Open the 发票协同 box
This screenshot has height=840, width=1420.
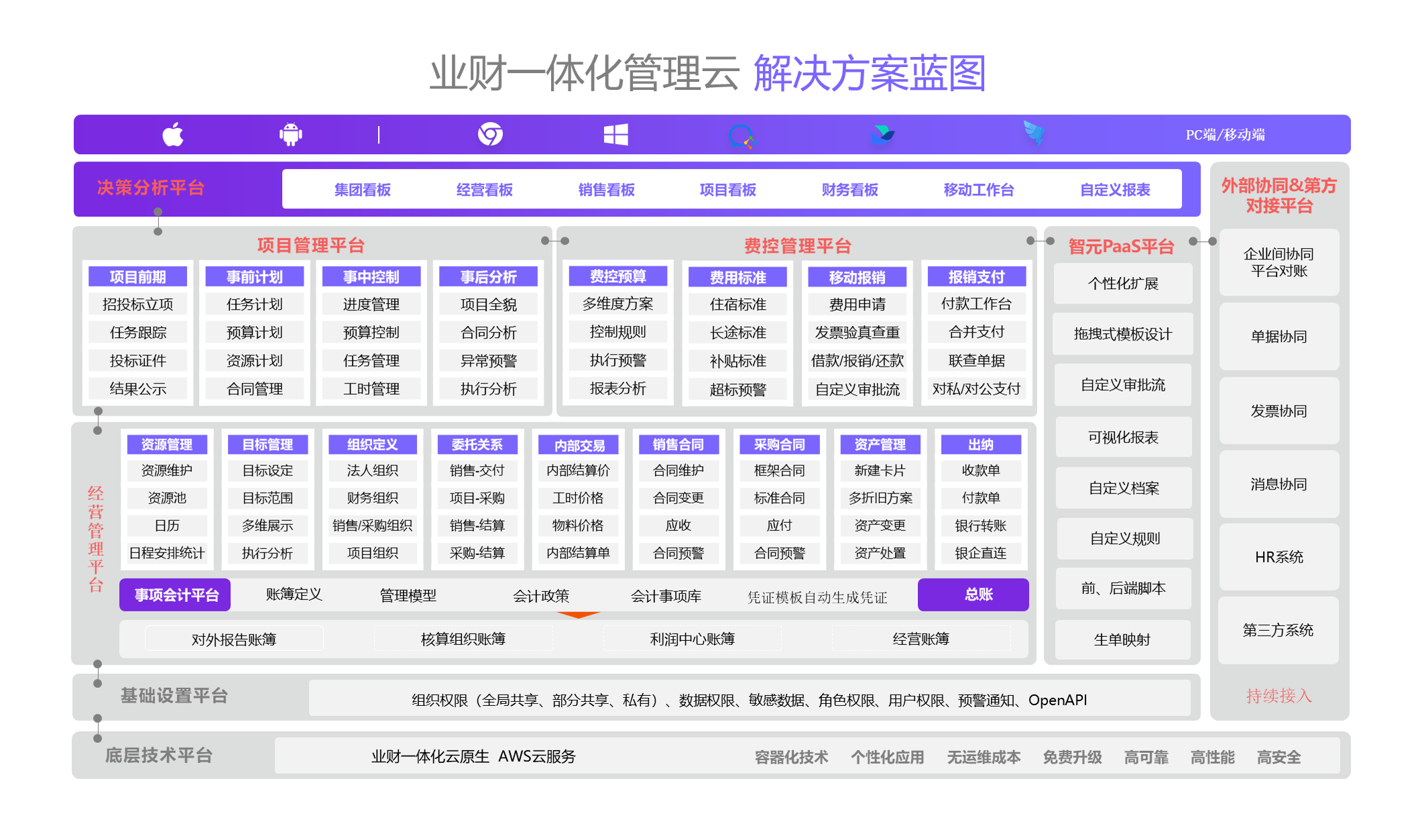point(1278,411)
